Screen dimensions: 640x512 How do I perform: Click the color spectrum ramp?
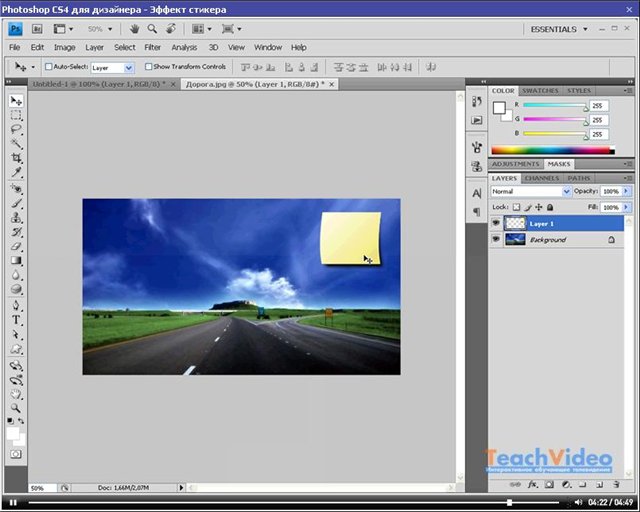point(553,150)
